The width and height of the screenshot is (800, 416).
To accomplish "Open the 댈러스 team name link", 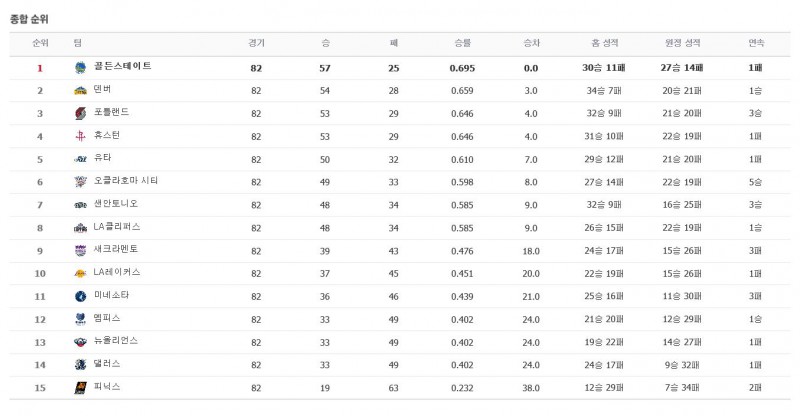I will [107, 364].
